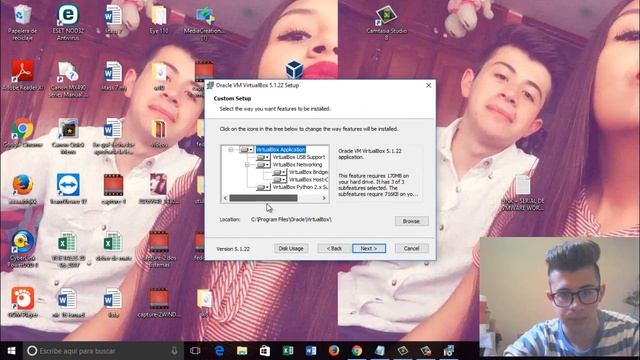Screen dimensions: 640x360
Task: Open Chrome from the taskbar
Action: pos(357,351)
